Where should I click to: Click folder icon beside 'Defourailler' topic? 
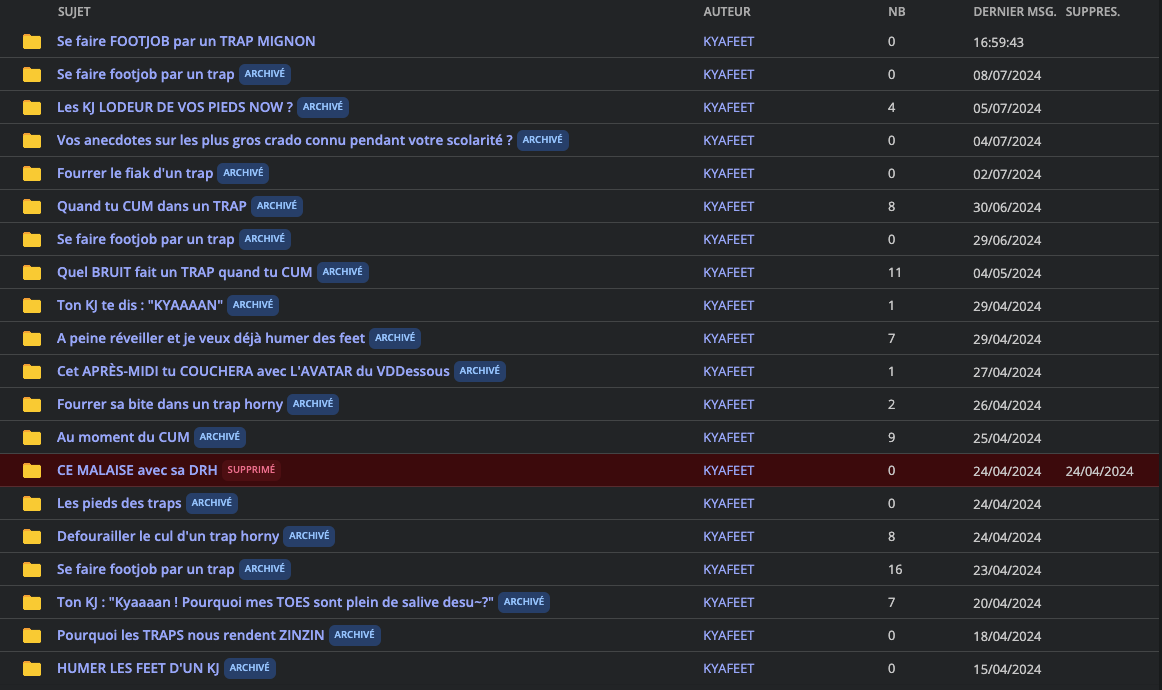point(32,536)
